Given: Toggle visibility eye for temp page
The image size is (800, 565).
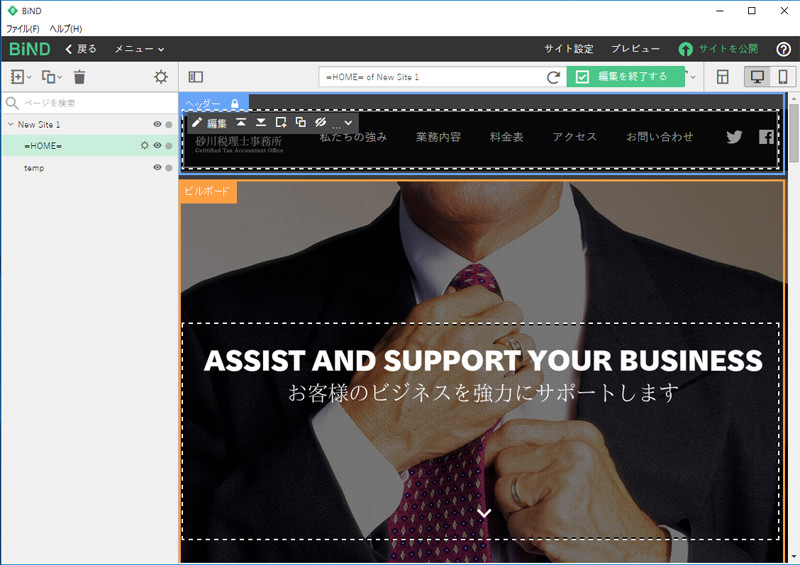Looking at the screenshot, I should click(157, 167).
